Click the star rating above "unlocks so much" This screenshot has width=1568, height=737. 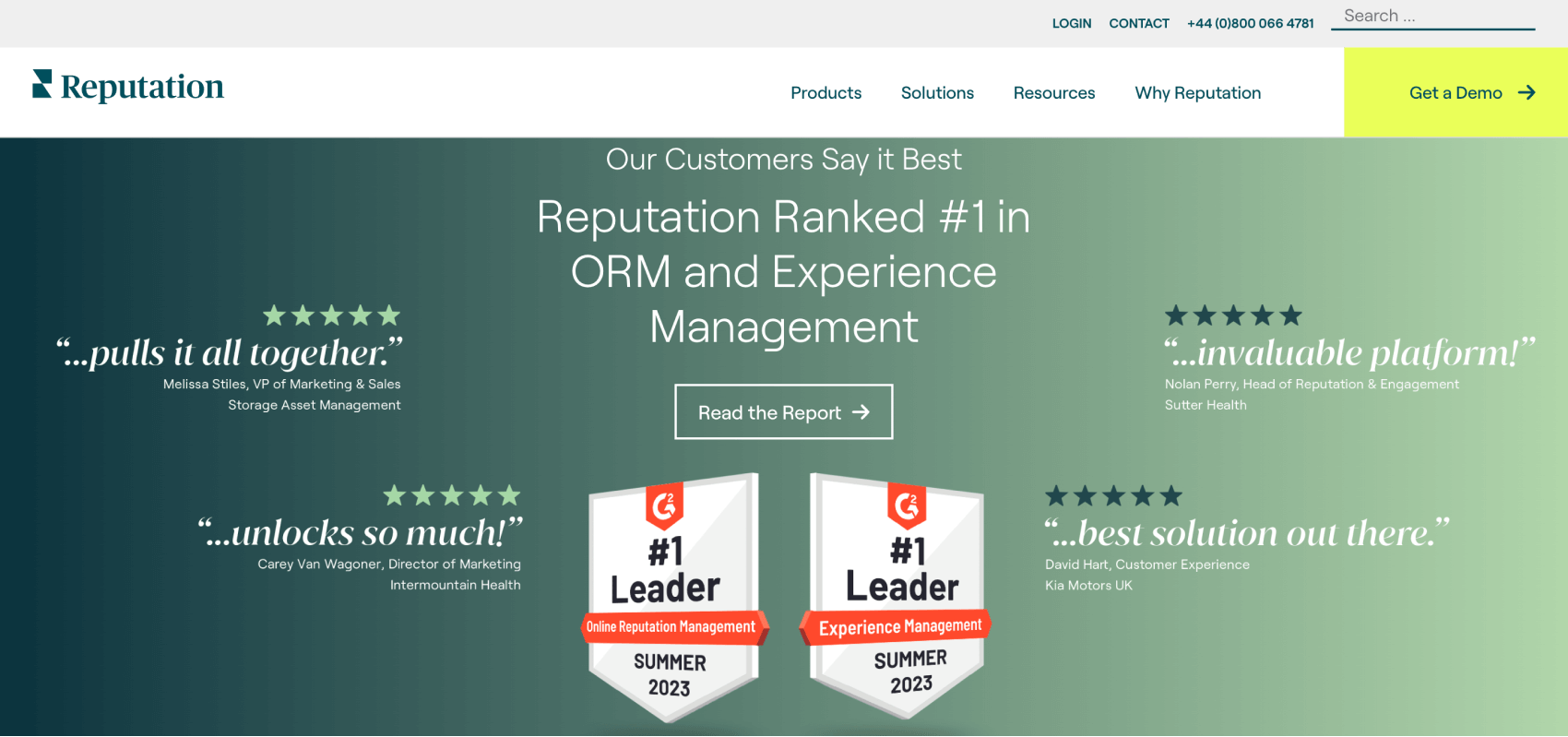pos(452,495)
